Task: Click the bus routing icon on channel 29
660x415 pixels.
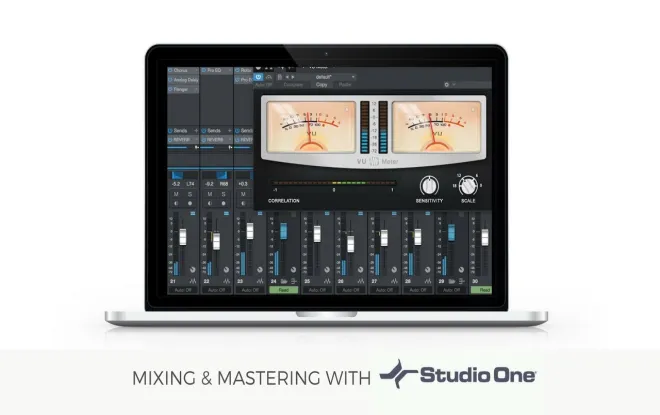Action: pos(462,281)
